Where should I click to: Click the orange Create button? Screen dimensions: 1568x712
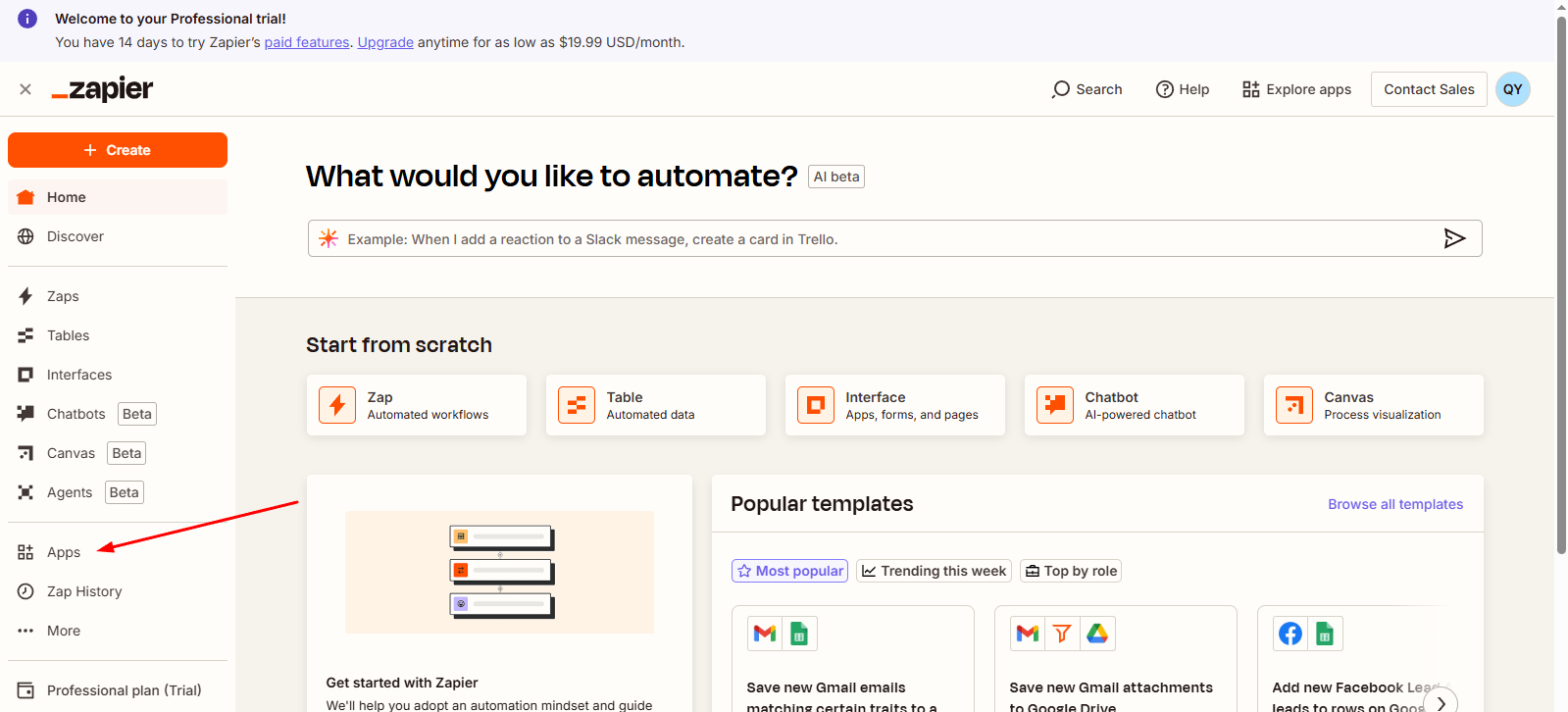click(x=118, y=150)
